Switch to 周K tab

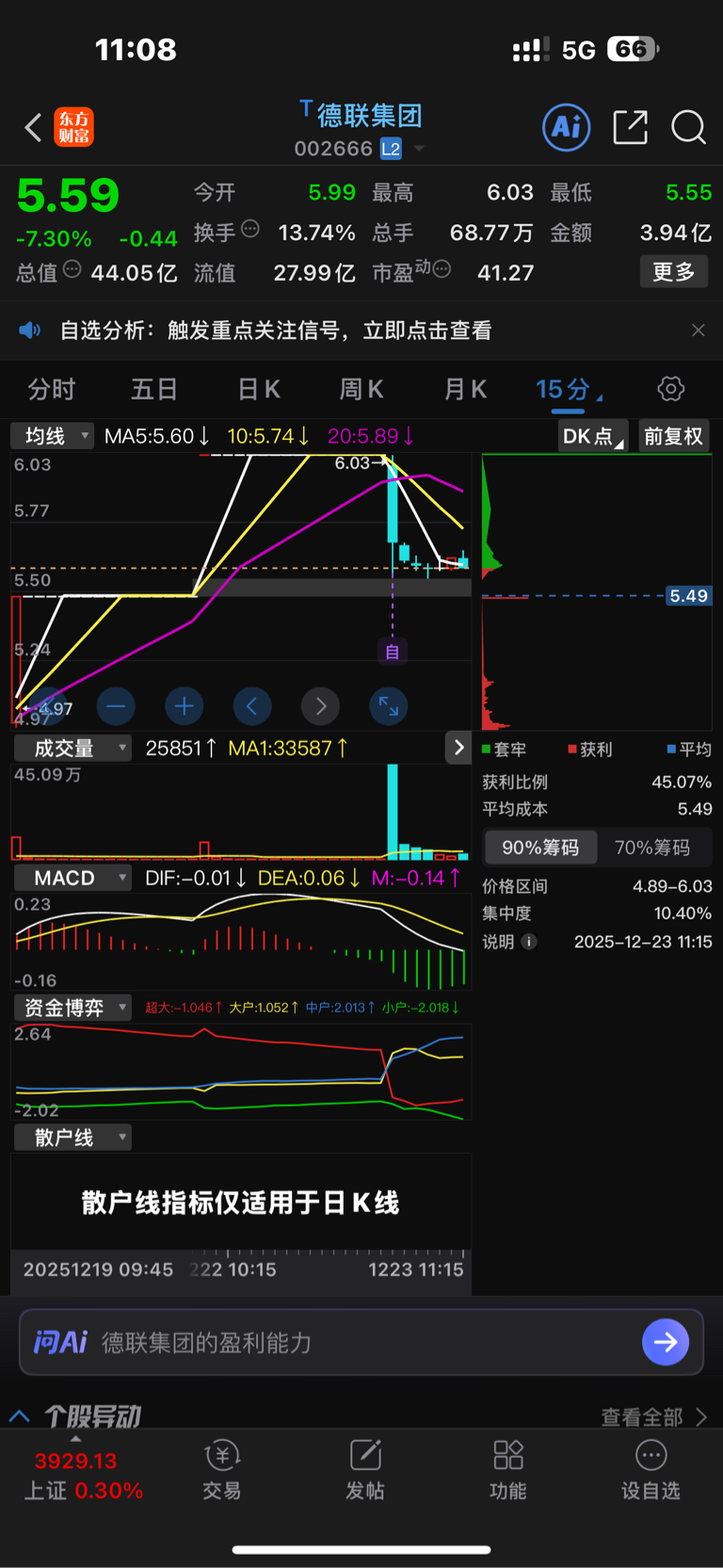point(361,389)
